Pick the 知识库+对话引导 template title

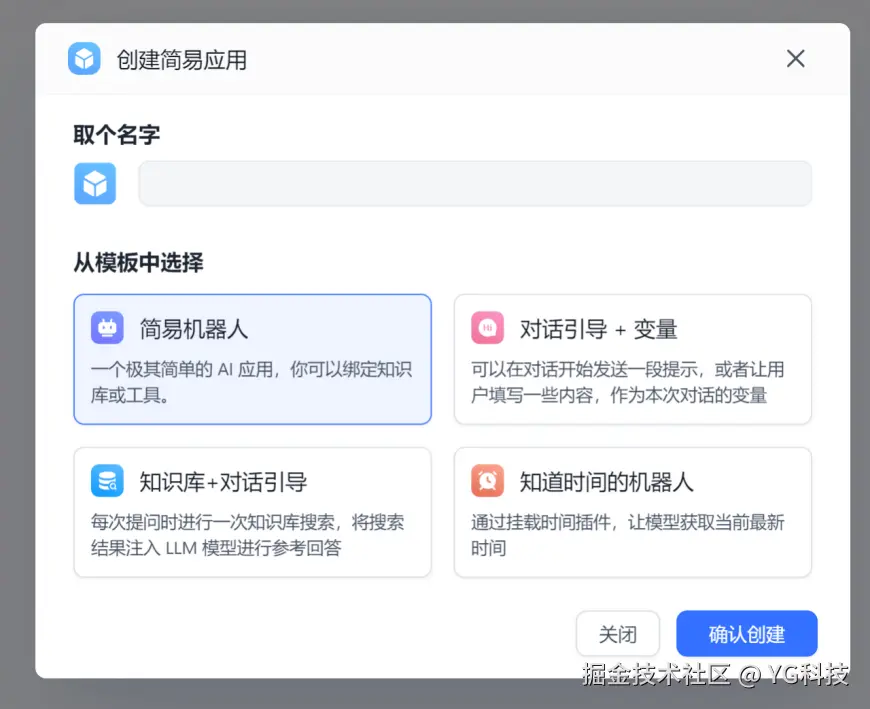click(223, 482)
